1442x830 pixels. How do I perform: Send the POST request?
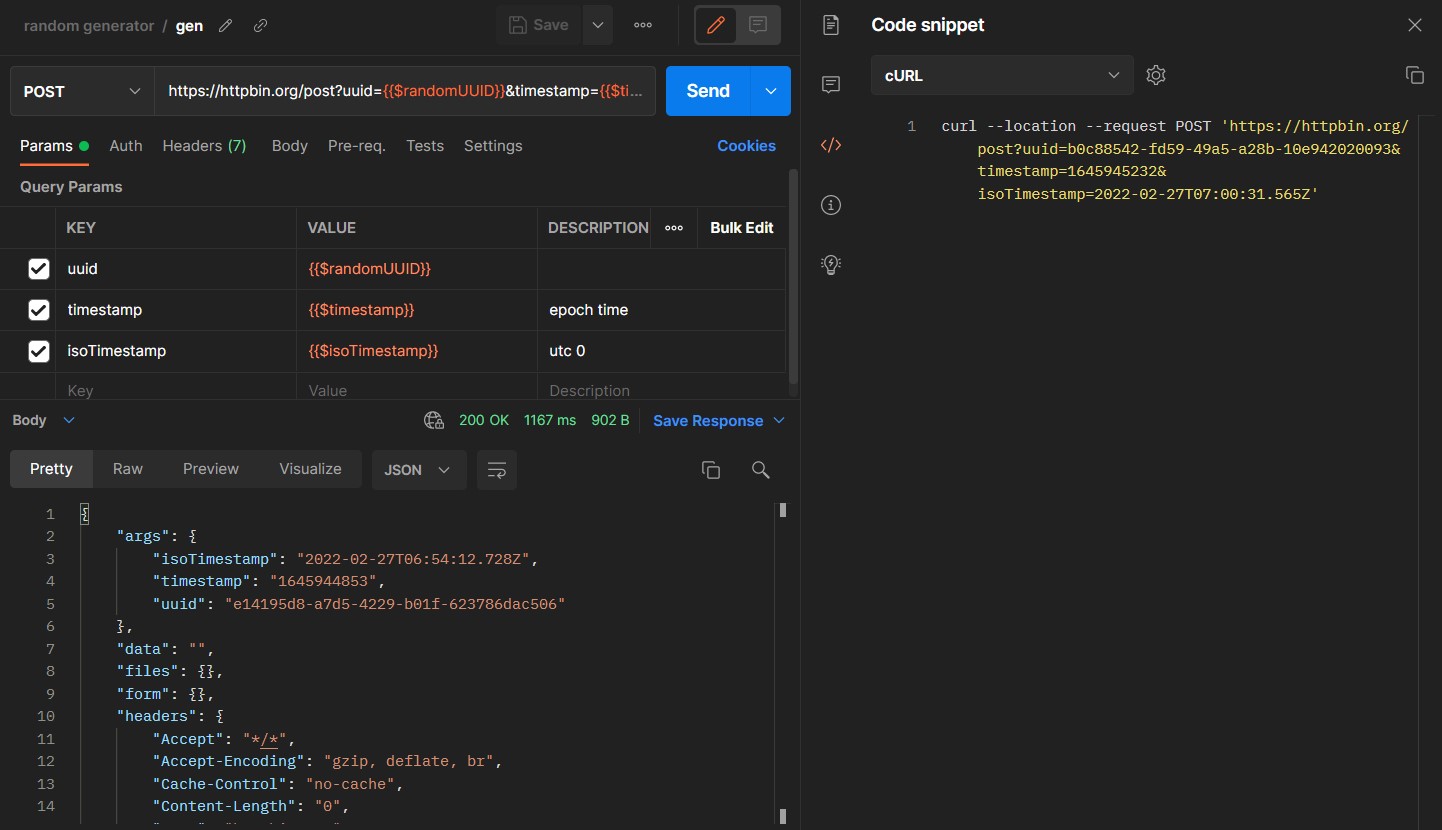(x=709, y=91)
